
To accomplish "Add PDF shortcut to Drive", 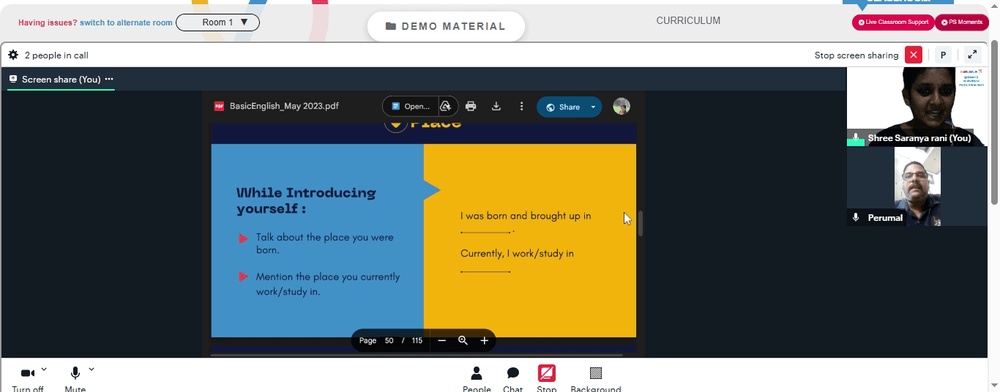I will pyautogui.click(x=446, y=106).
